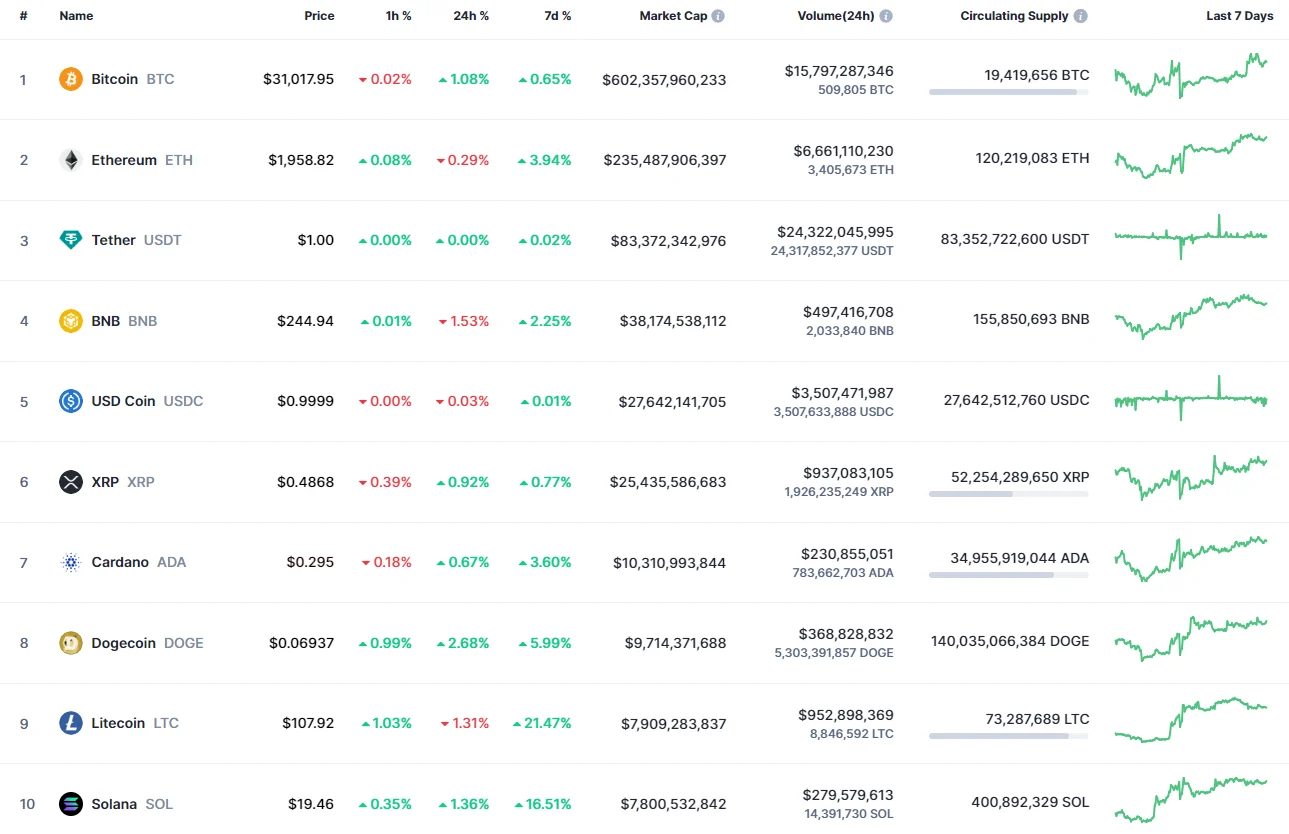Screen dimensions: 1289x834
Task: Click Bitcoin's circulating supply progress bar
Action: pos(1008,92)
